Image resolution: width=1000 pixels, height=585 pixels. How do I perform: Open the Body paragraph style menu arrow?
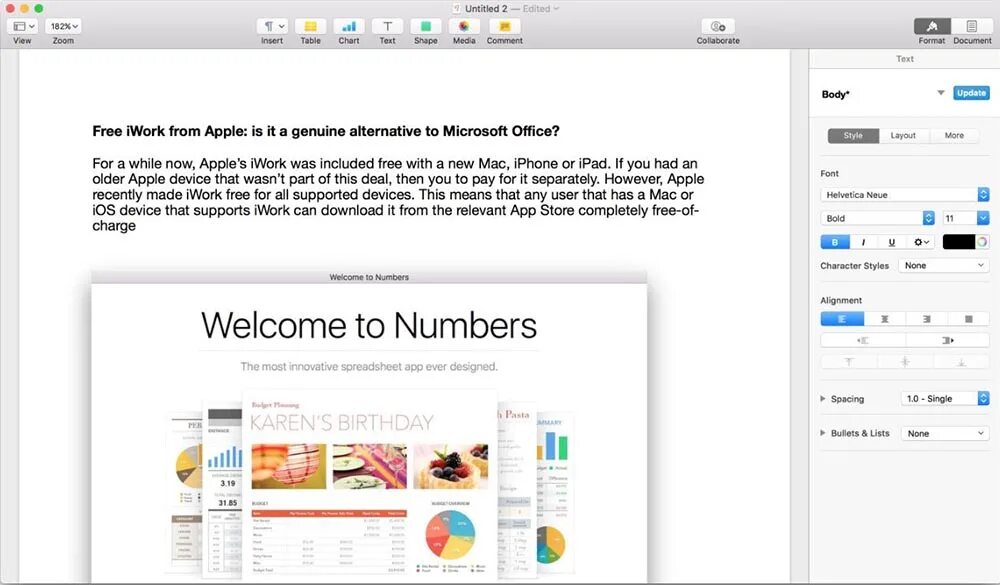click(941, 93)
